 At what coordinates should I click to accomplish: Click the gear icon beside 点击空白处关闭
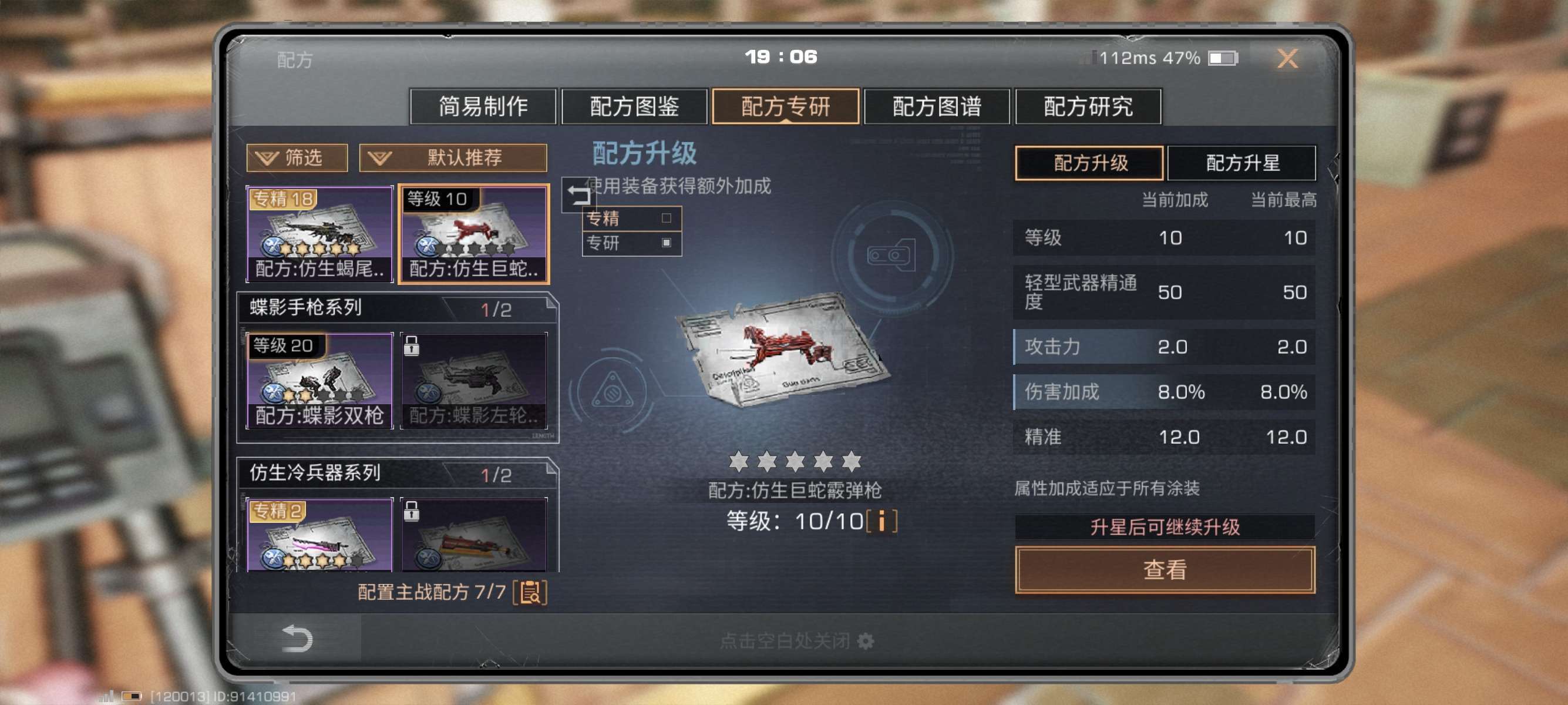coord(865,640)
